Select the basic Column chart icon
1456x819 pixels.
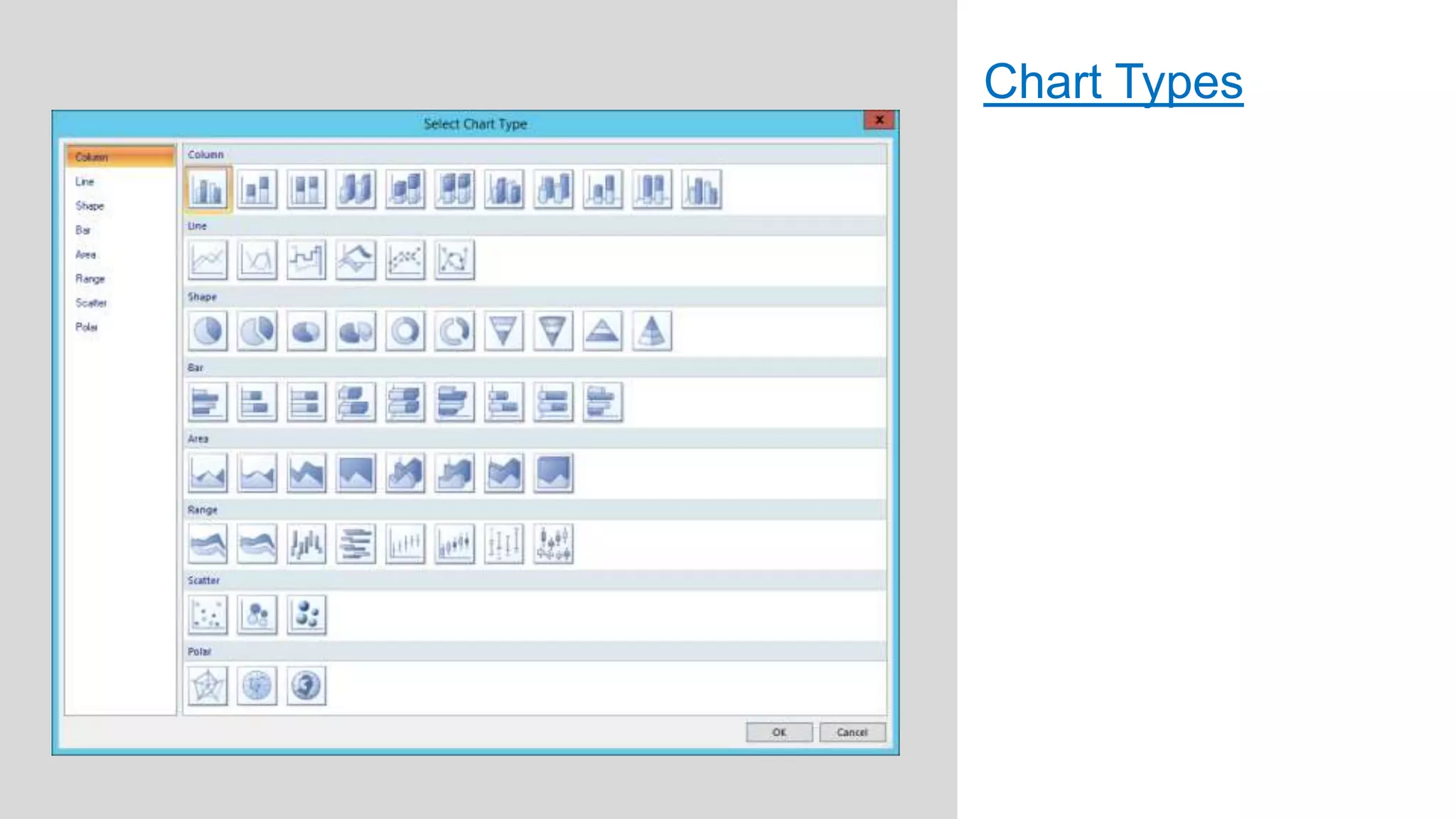(x=208, y=189)
